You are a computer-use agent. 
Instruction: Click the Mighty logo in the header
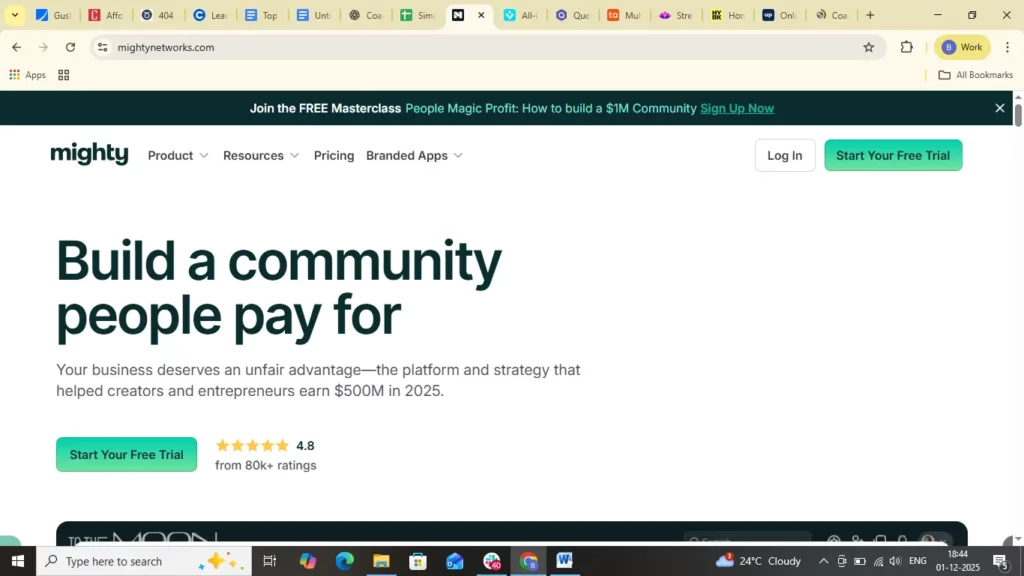click(x=89, y=154)
